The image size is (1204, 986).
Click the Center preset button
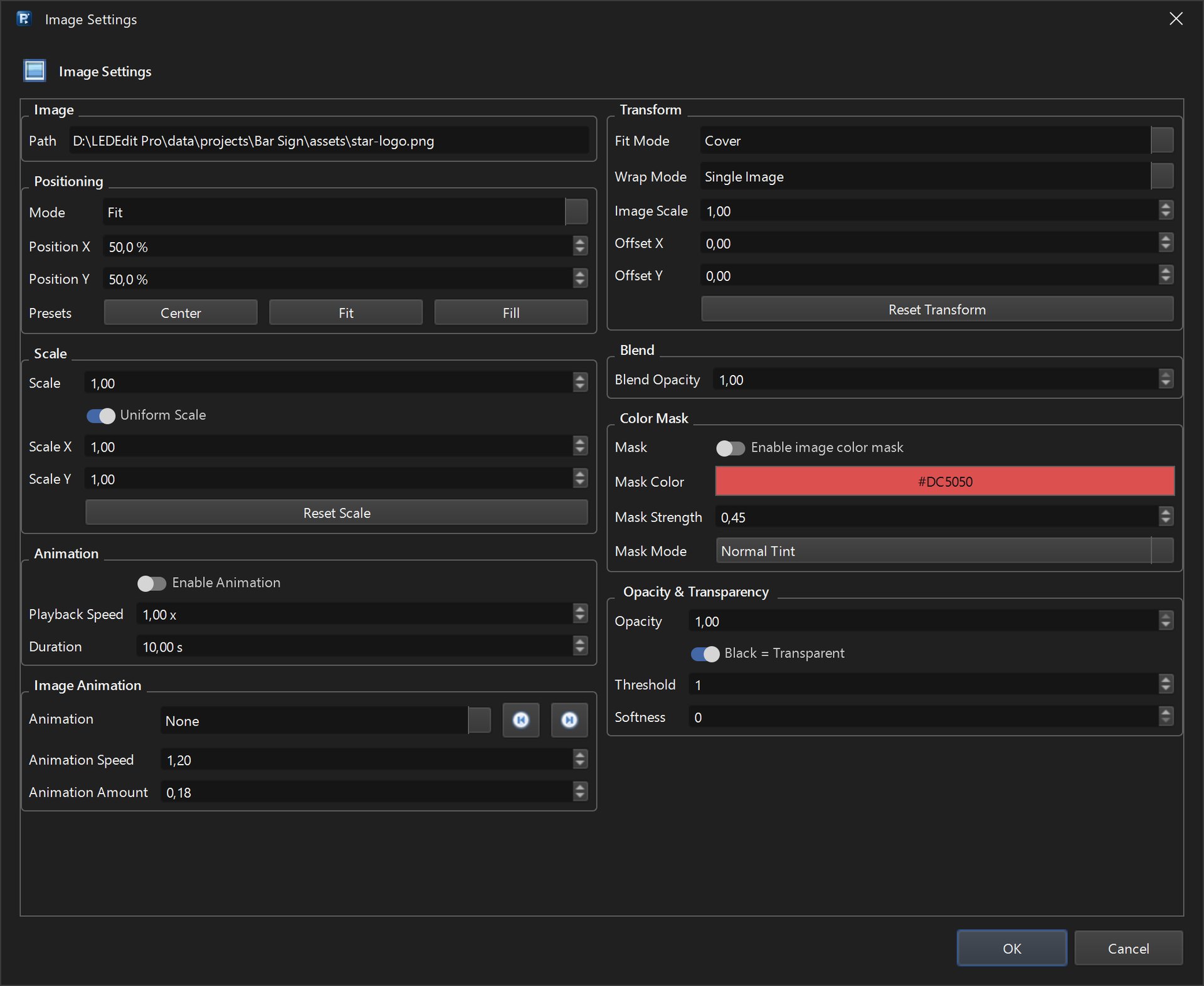coord(181,312)
